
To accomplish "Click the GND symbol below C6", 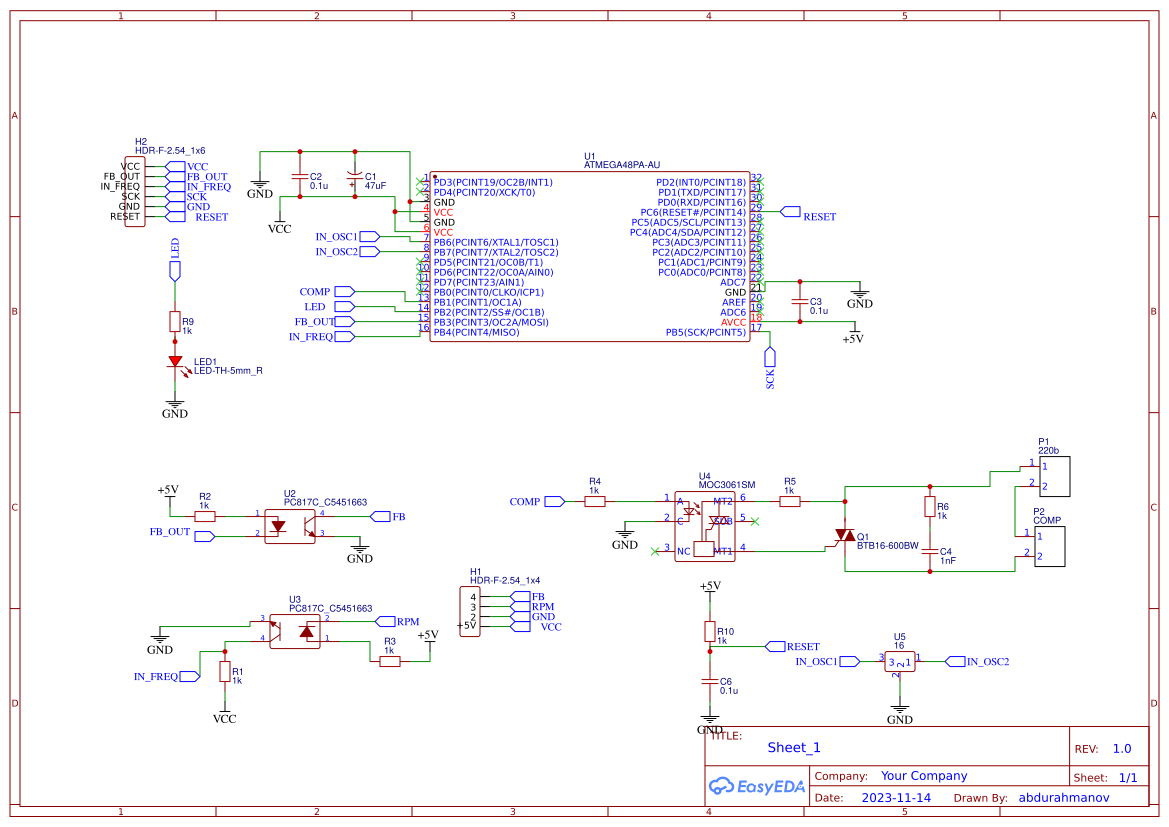I will tap(709, 718).
